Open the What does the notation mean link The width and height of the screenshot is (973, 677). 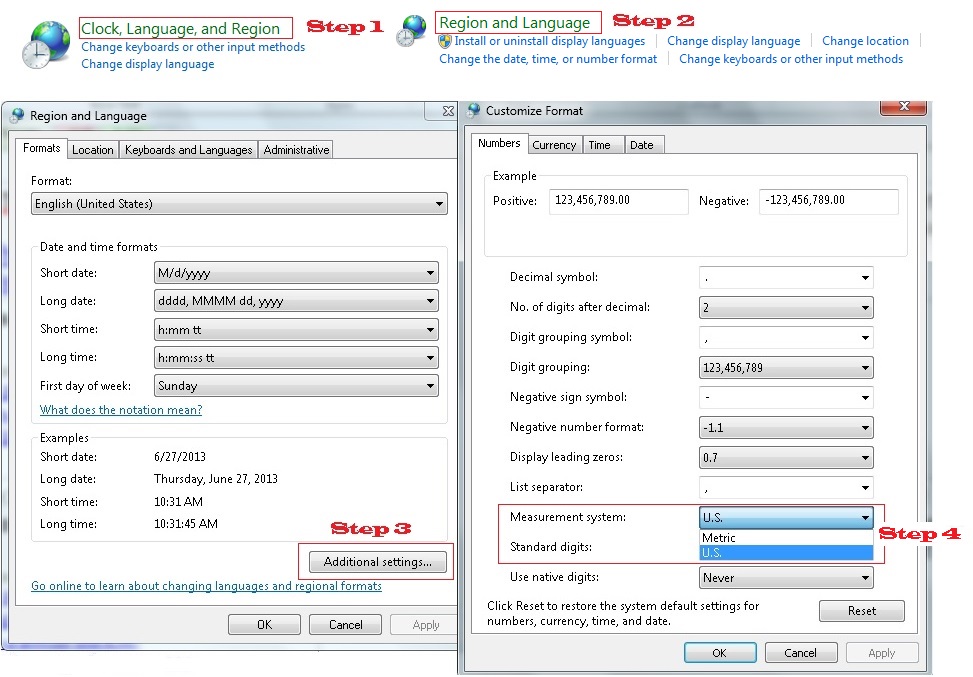click(x=120, y=409)
